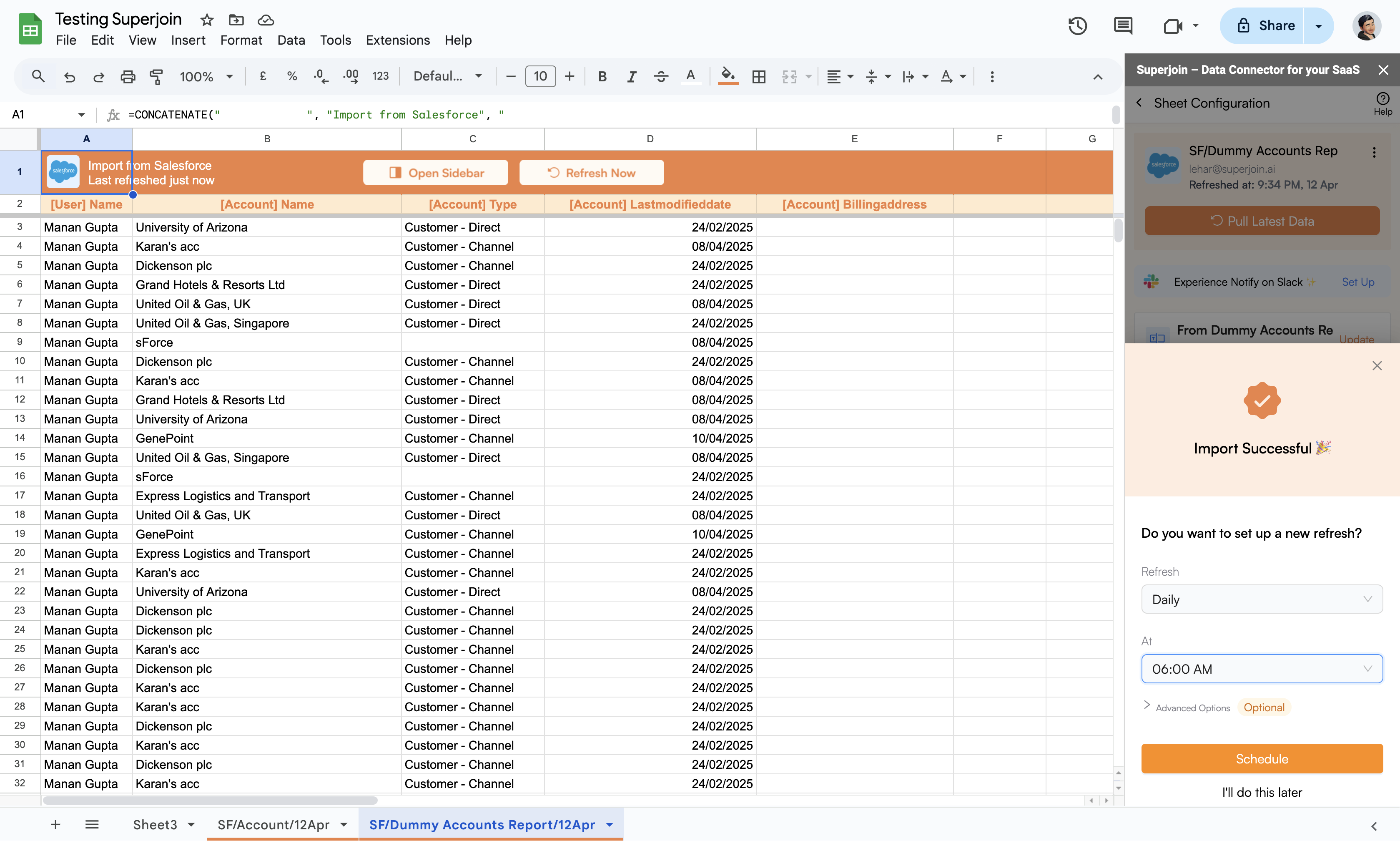Screen dimensions: 1400x841
Task: Open the Refresh frequency Daily dropdown
Action: [x=1261, y=599]
